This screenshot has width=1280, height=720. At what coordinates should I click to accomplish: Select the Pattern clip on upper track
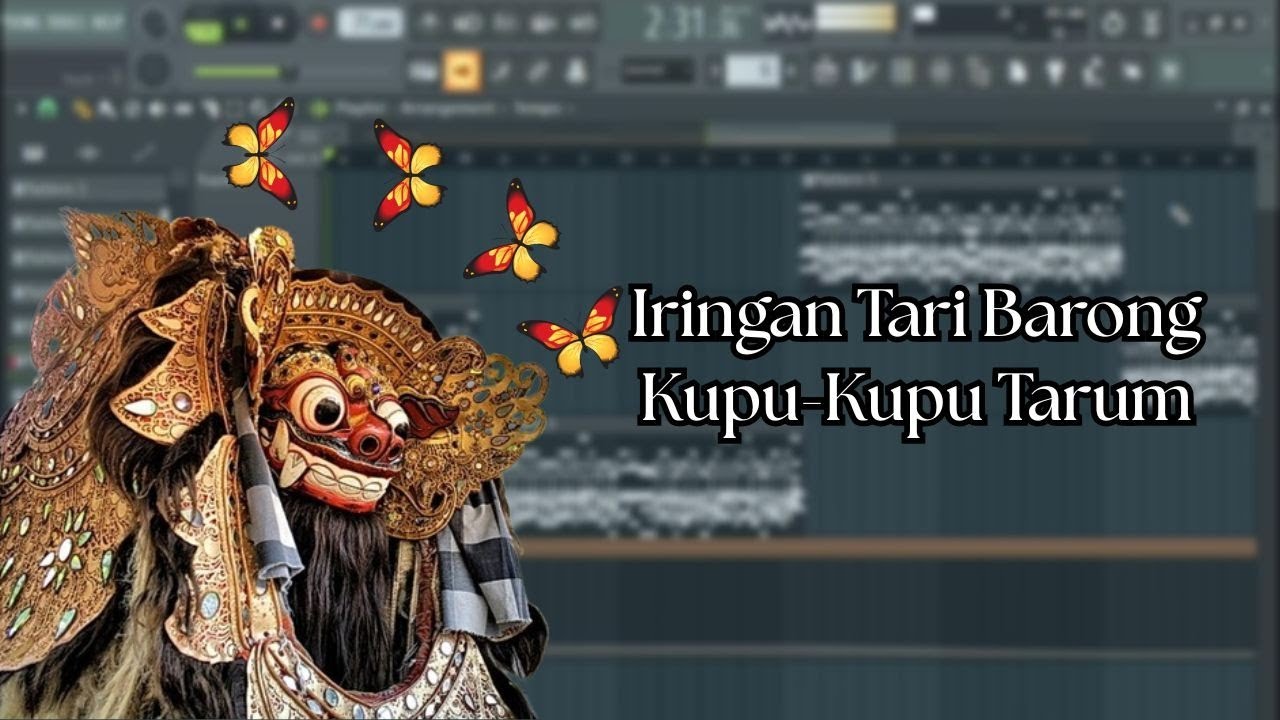click(x=960, y=229)
